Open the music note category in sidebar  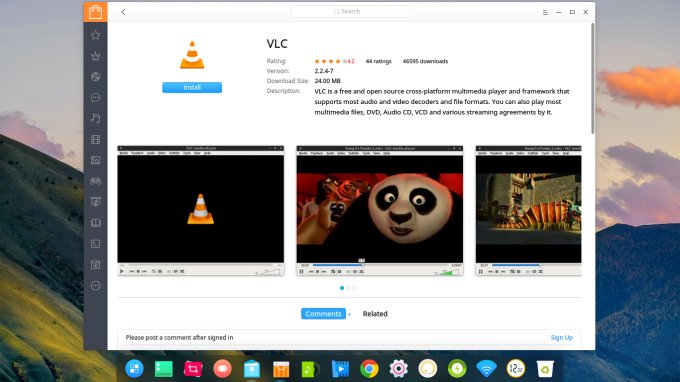95,118
